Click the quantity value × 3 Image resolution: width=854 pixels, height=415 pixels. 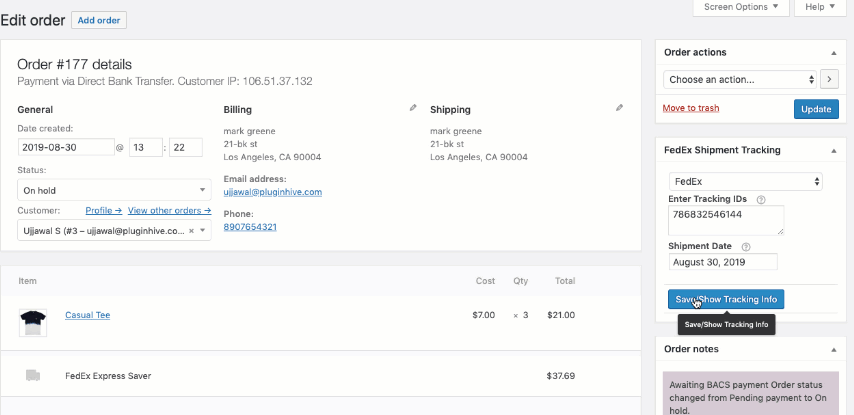(x=521, y=315)
